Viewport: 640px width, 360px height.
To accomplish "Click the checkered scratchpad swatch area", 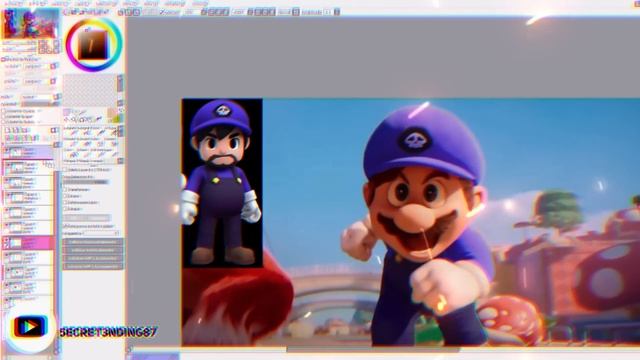I will click(90, 90).
